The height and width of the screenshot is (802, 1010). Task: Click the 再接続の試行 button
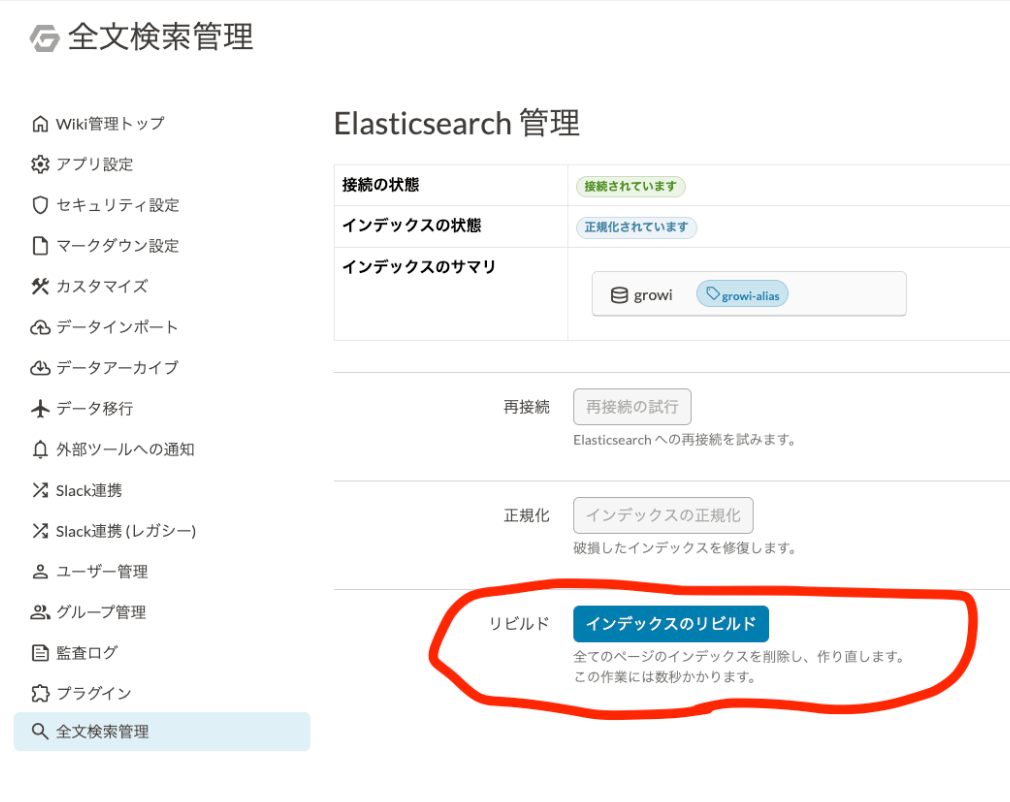[632, 406]
